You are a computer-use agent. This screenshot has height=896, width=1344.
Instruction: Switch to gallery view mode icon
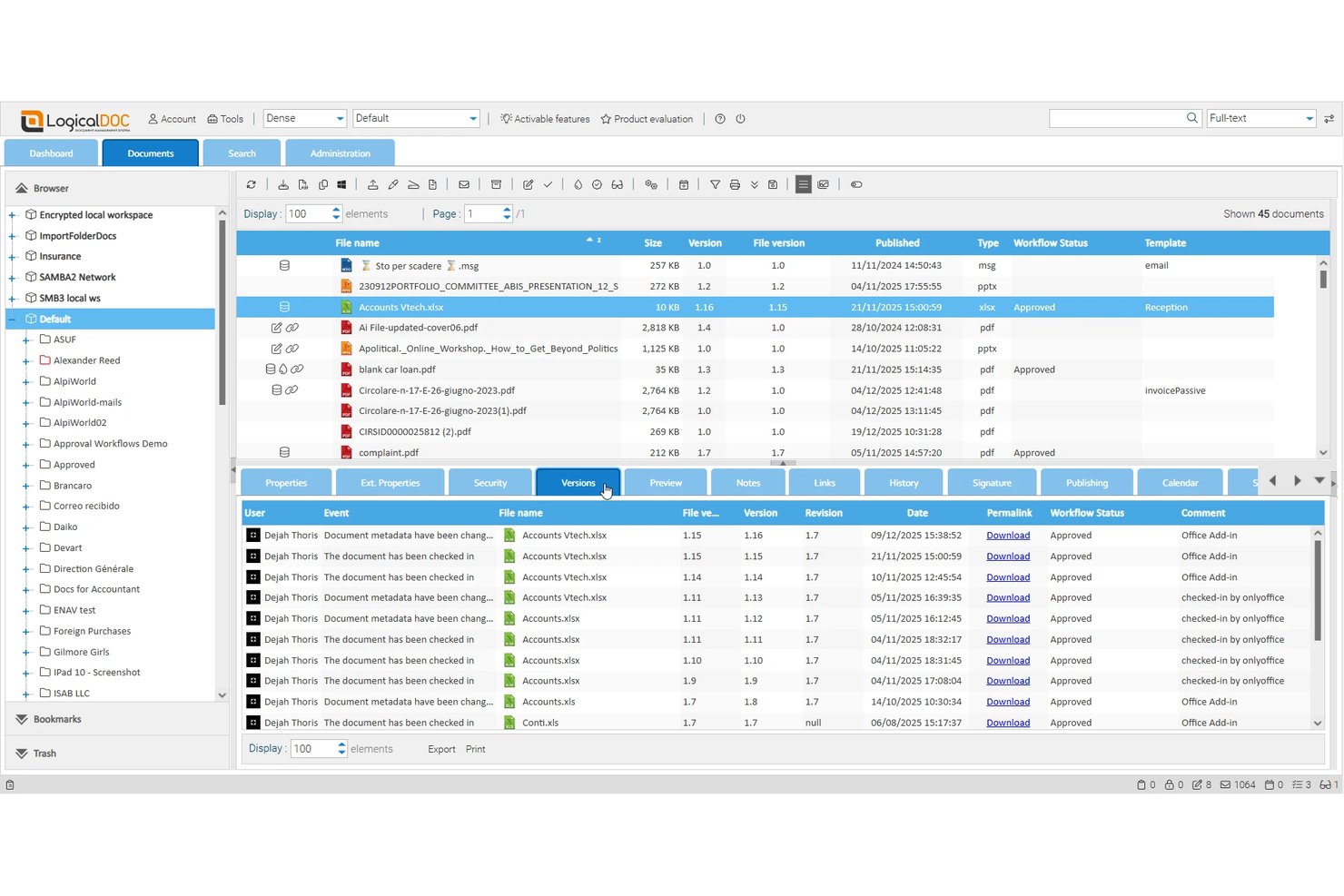pos(824,184)
